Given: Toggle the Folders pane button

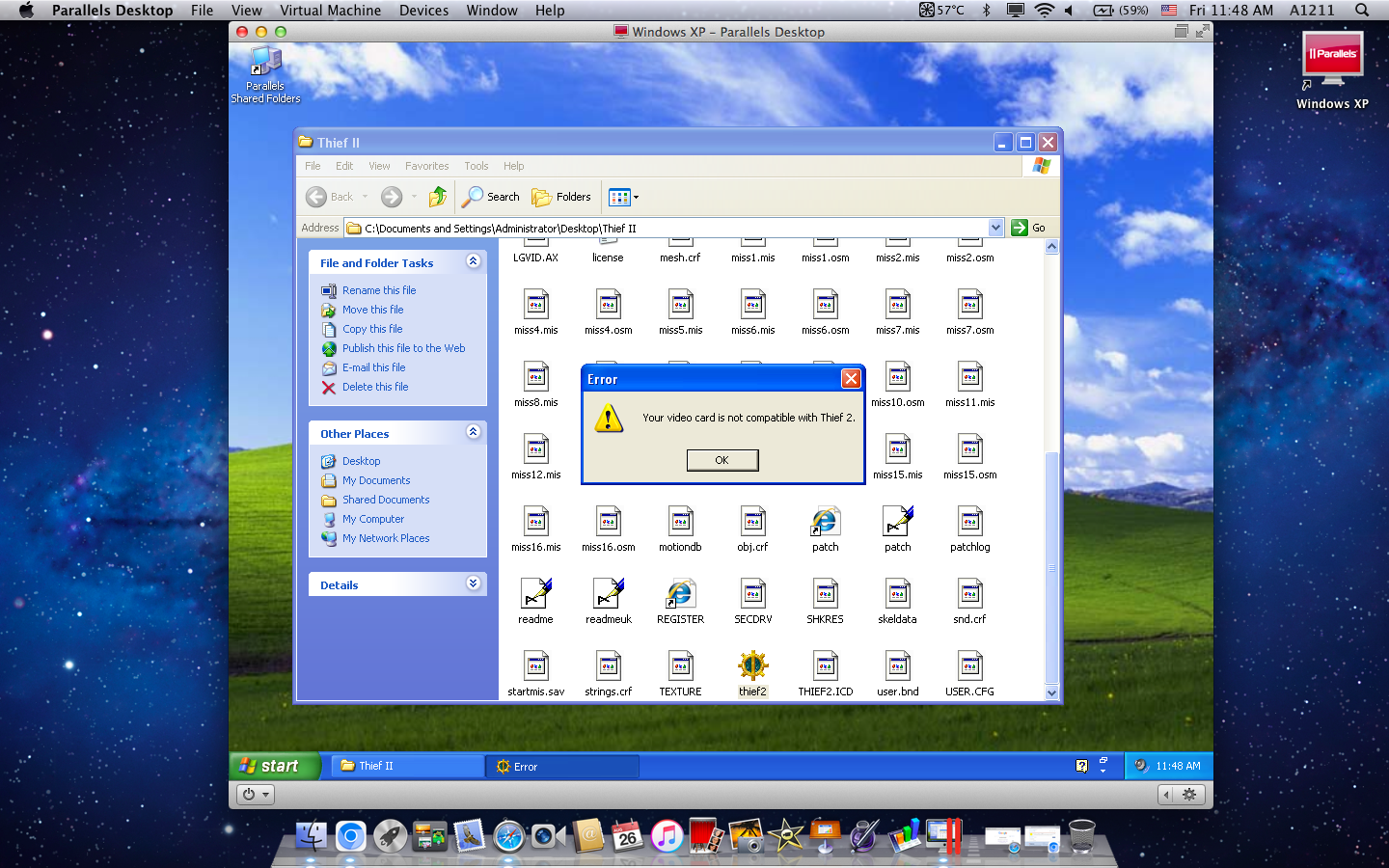Looking at the screenshot, I should [561, 197].
